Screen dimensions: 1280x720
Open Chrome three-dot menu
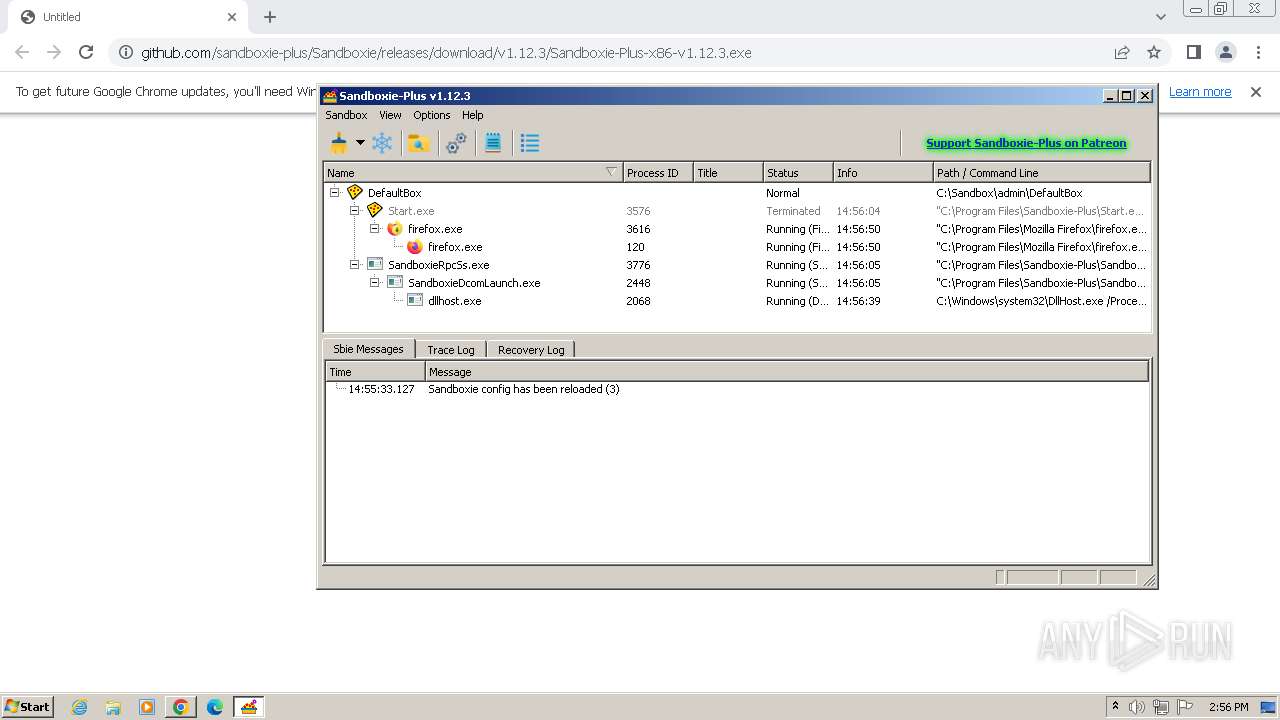pyautogui.click(x=1258, y=52)
